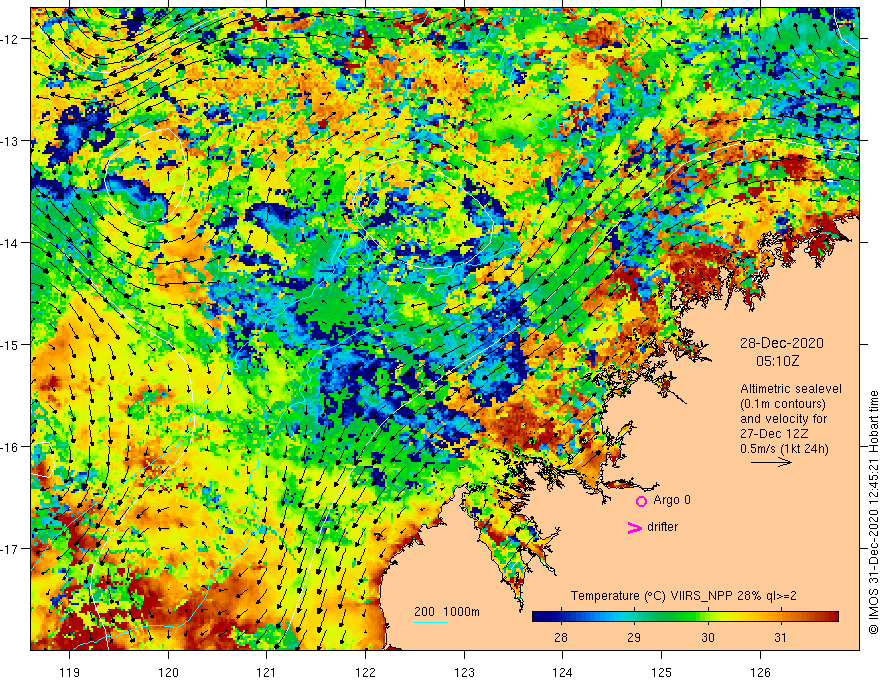Viewport: 880px width, 680px height.
Task: Click the longitude label 123
Action: [x=464, y=672]
